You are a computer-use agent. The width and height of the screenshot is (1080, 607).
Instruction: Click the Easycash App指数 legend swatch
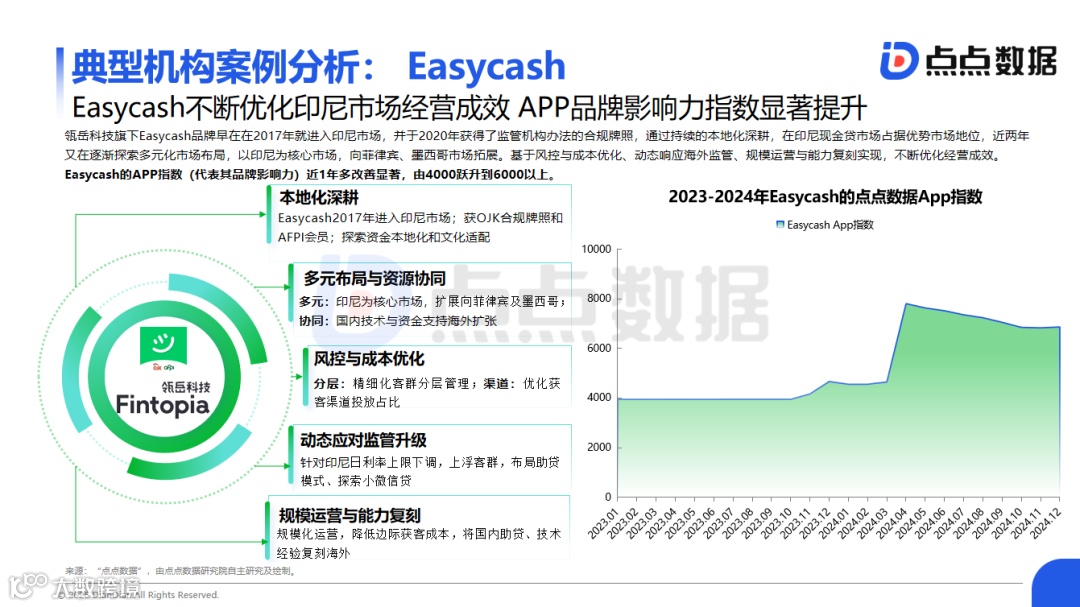780,225
